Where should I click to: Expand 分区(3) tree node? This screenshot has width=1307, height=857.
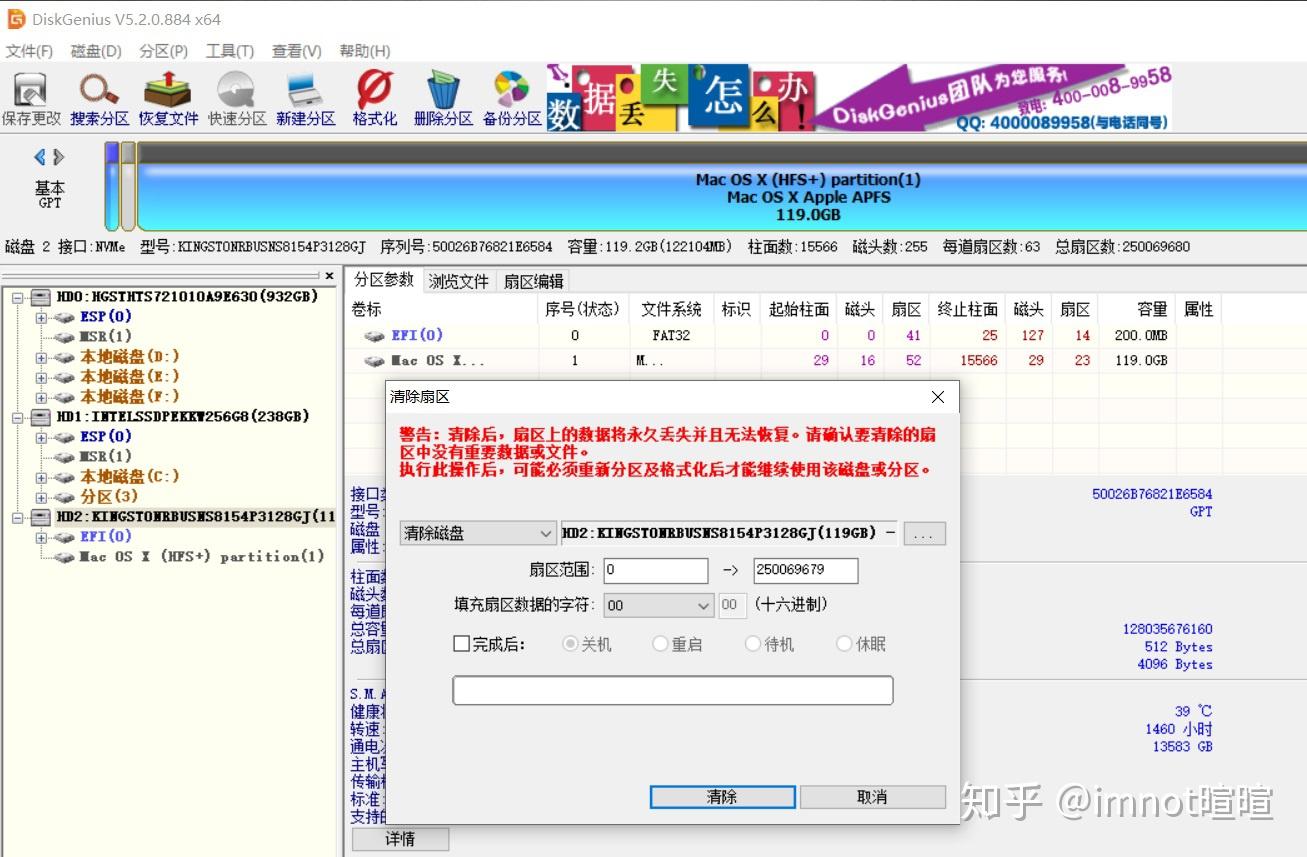coord(42,497)
